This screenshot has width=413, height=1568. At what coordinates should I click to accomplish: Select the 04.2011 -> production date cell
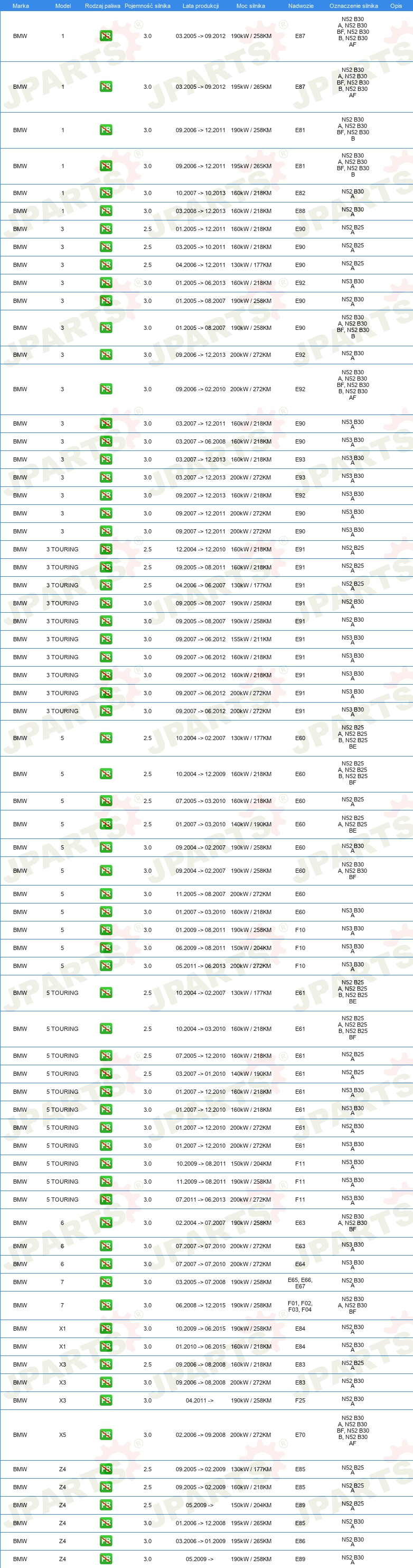(200, 1400)
